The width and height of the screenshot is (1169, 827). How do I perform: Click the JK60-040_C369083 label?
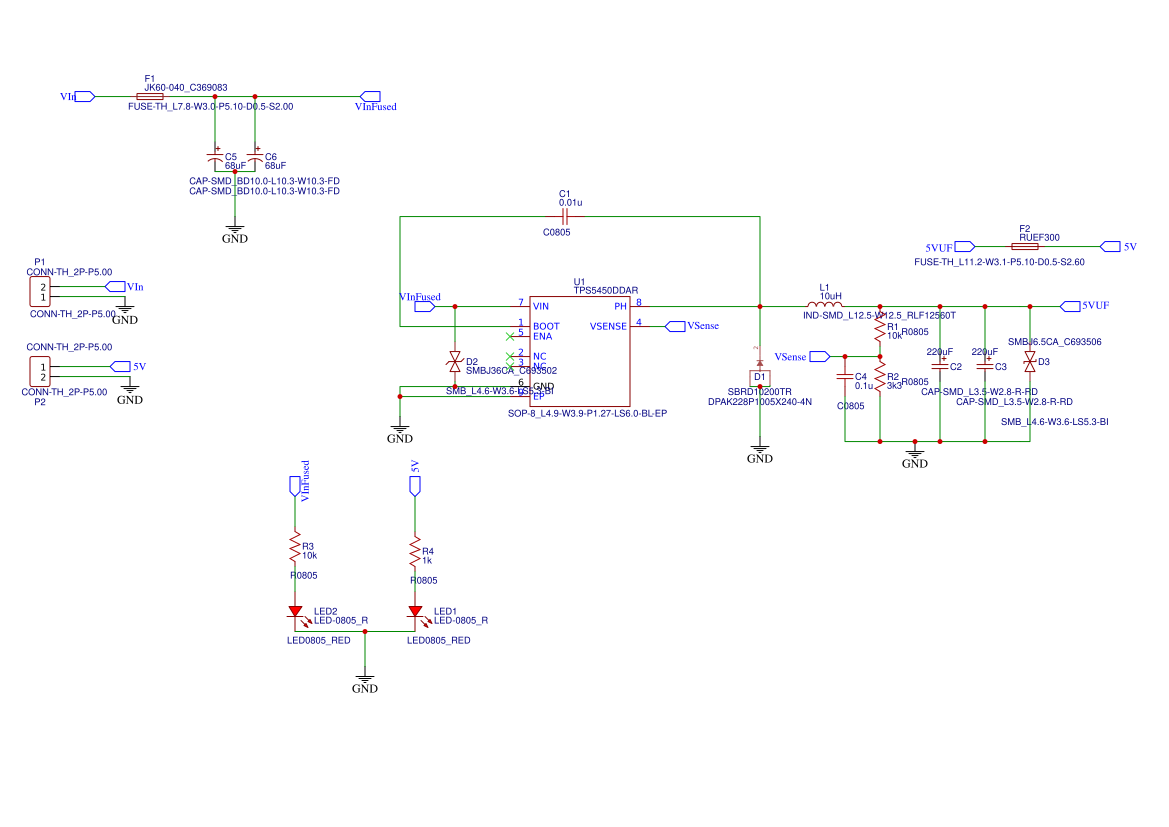(x=186, y=87)
